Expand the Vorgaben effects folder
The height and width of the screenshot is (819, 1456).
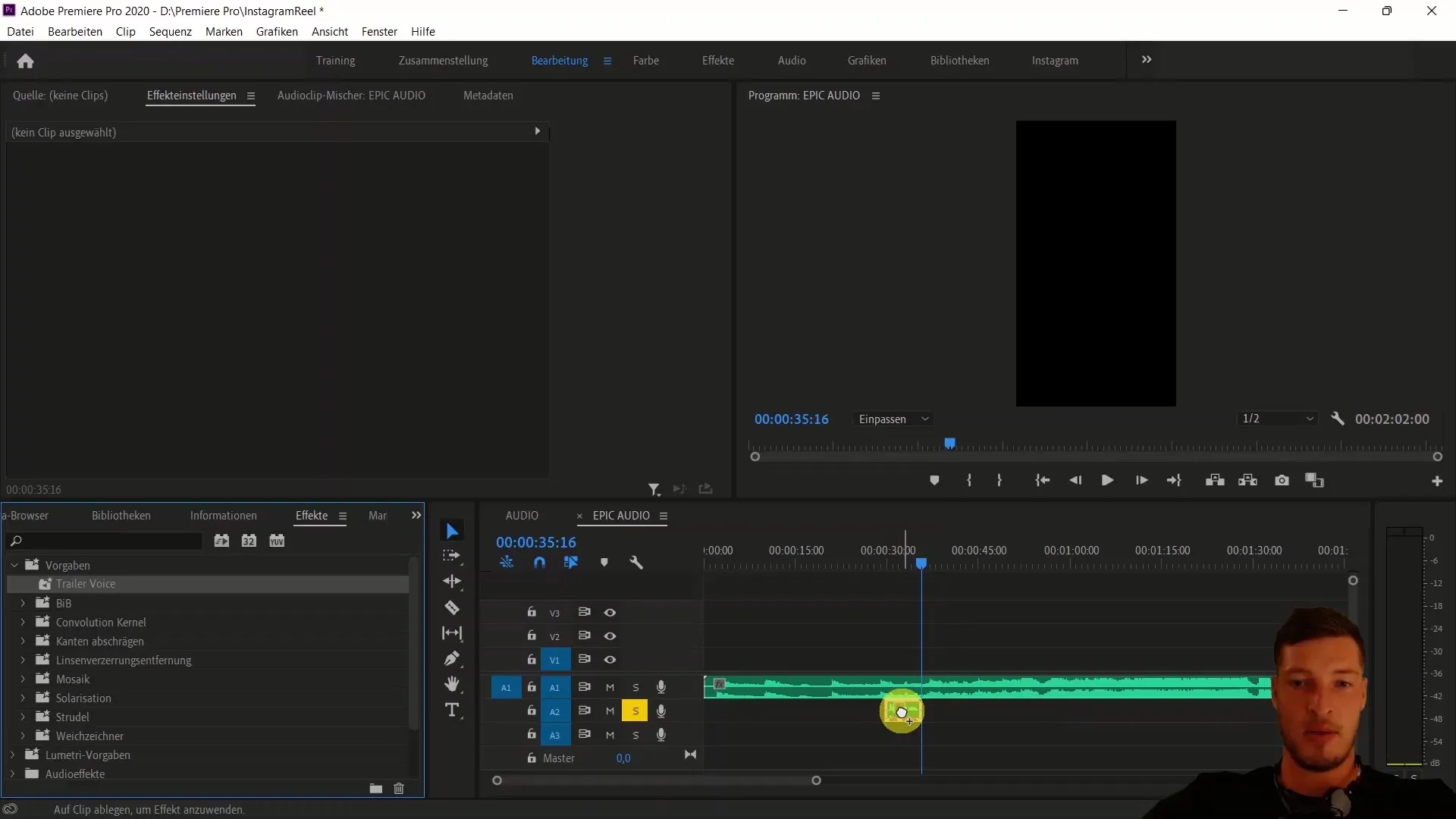pyautogui.click(x=13, y=565)
